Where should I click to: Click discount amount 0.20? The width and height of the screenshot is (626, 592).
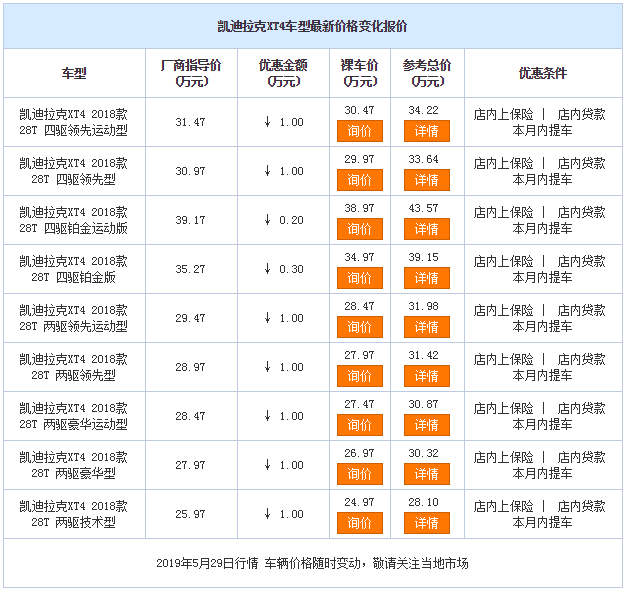[x=291, y=220]
